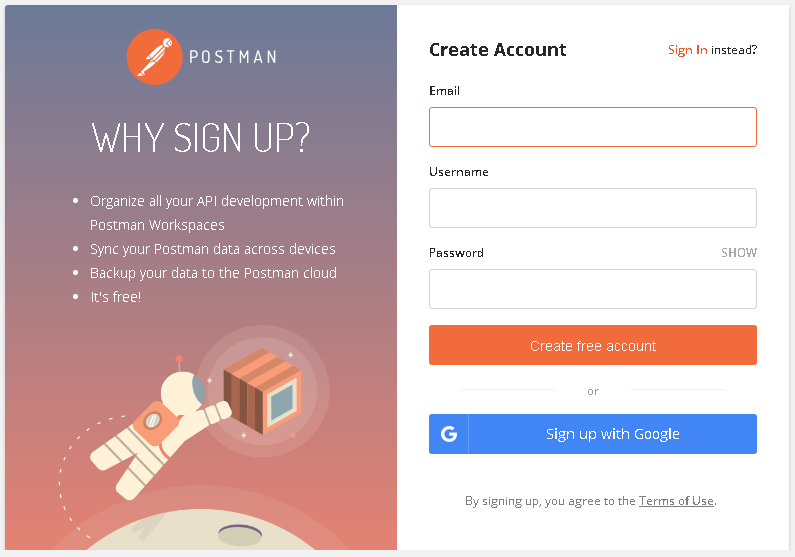Click the Create Account heading
Viewport: 795px width, 557px height.
[x=497, y=50]
